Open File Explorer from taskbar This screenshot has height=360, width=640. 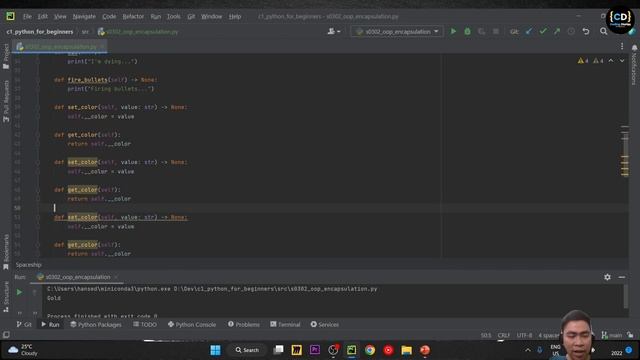[407, 350]
